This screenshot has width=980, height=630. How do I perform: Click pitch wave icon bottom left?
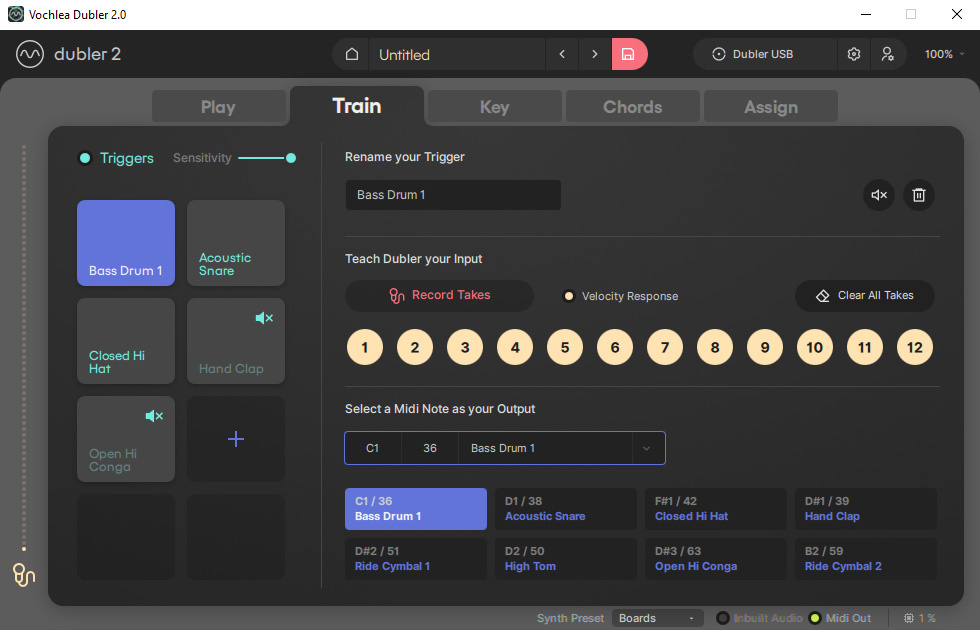click(24, 574)
